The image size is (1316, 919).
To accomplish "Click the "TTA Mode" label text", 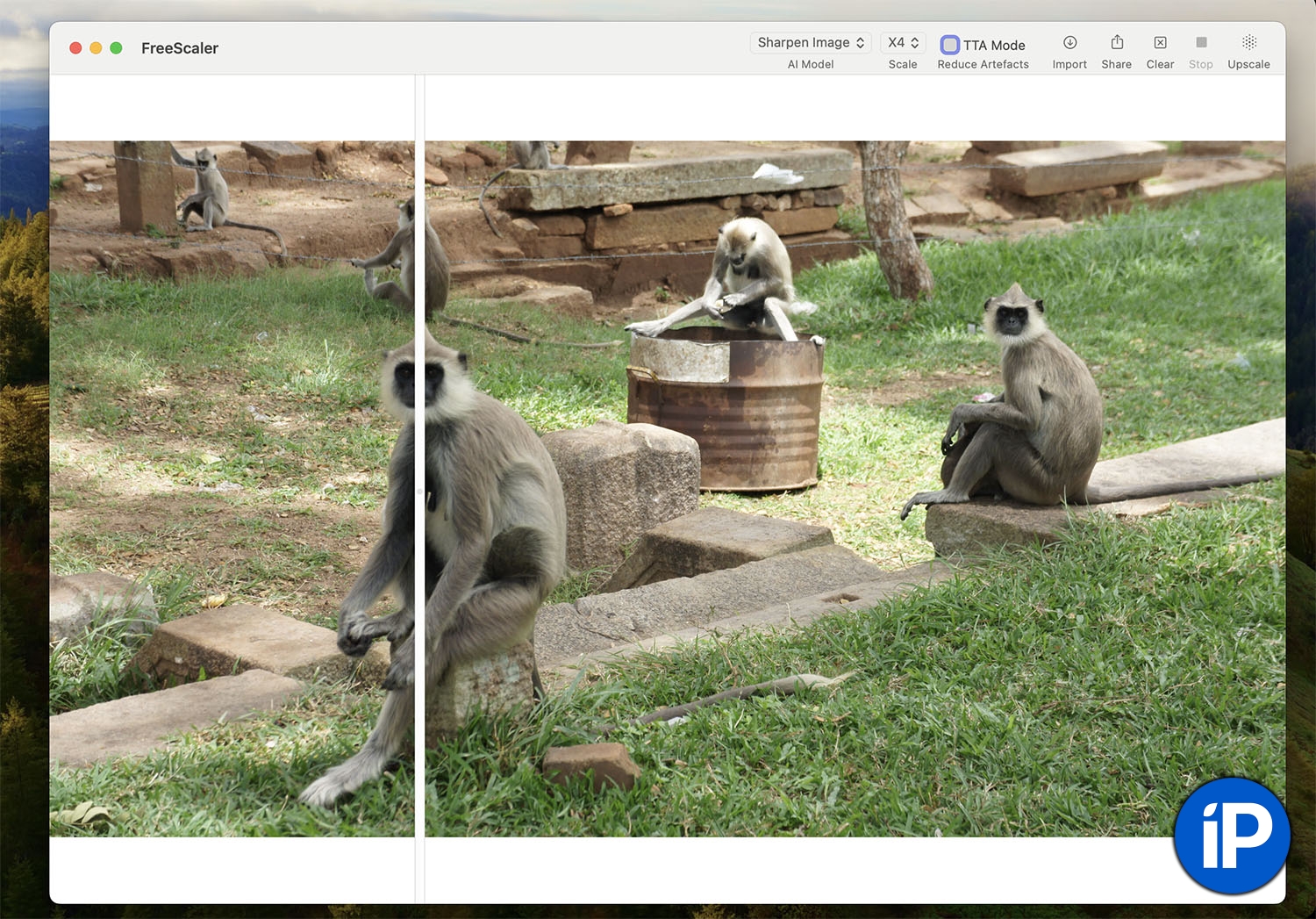I will pyautogui.click(x=994, y=46).
